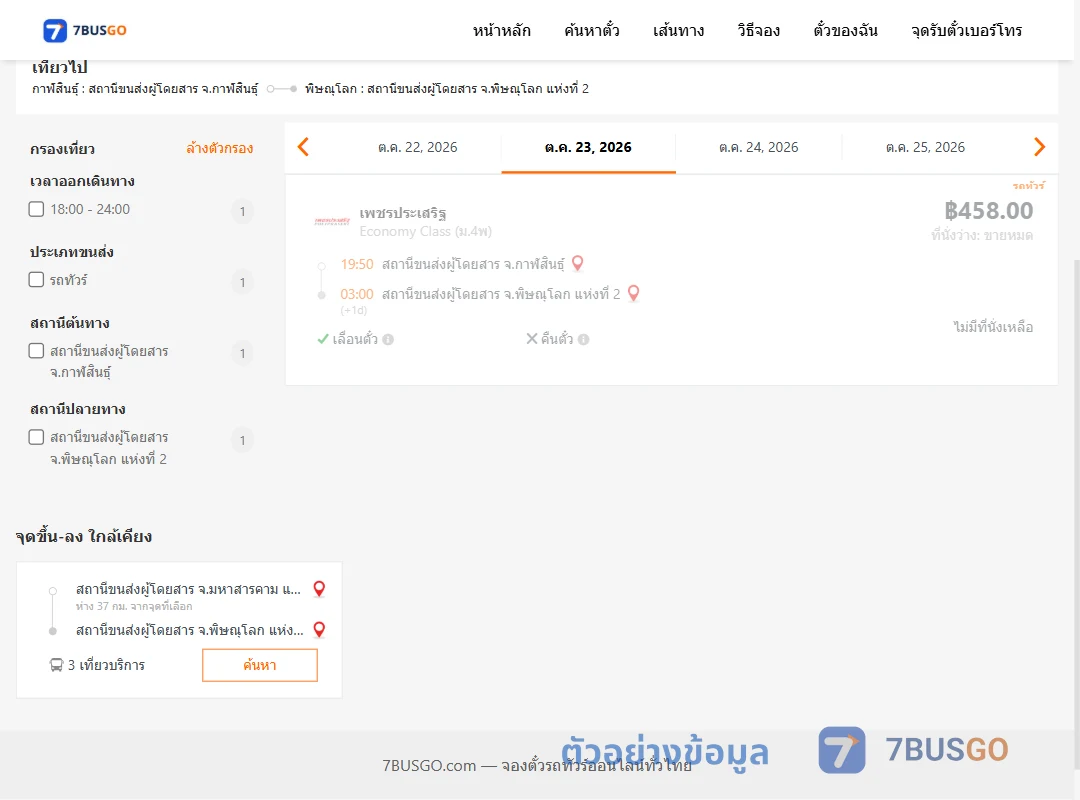Click the คืนตั๋ว refund label

557,339
